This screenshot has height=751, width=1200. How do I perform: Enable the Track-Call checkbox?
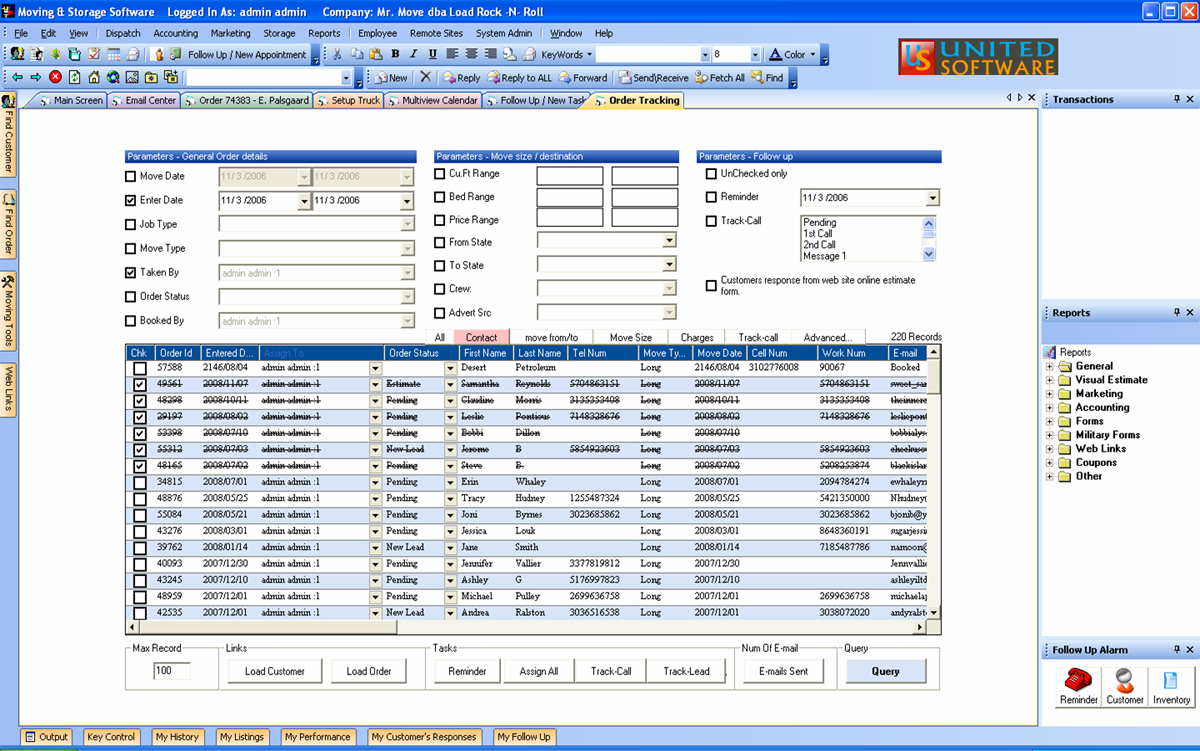(x=712, y=222)
